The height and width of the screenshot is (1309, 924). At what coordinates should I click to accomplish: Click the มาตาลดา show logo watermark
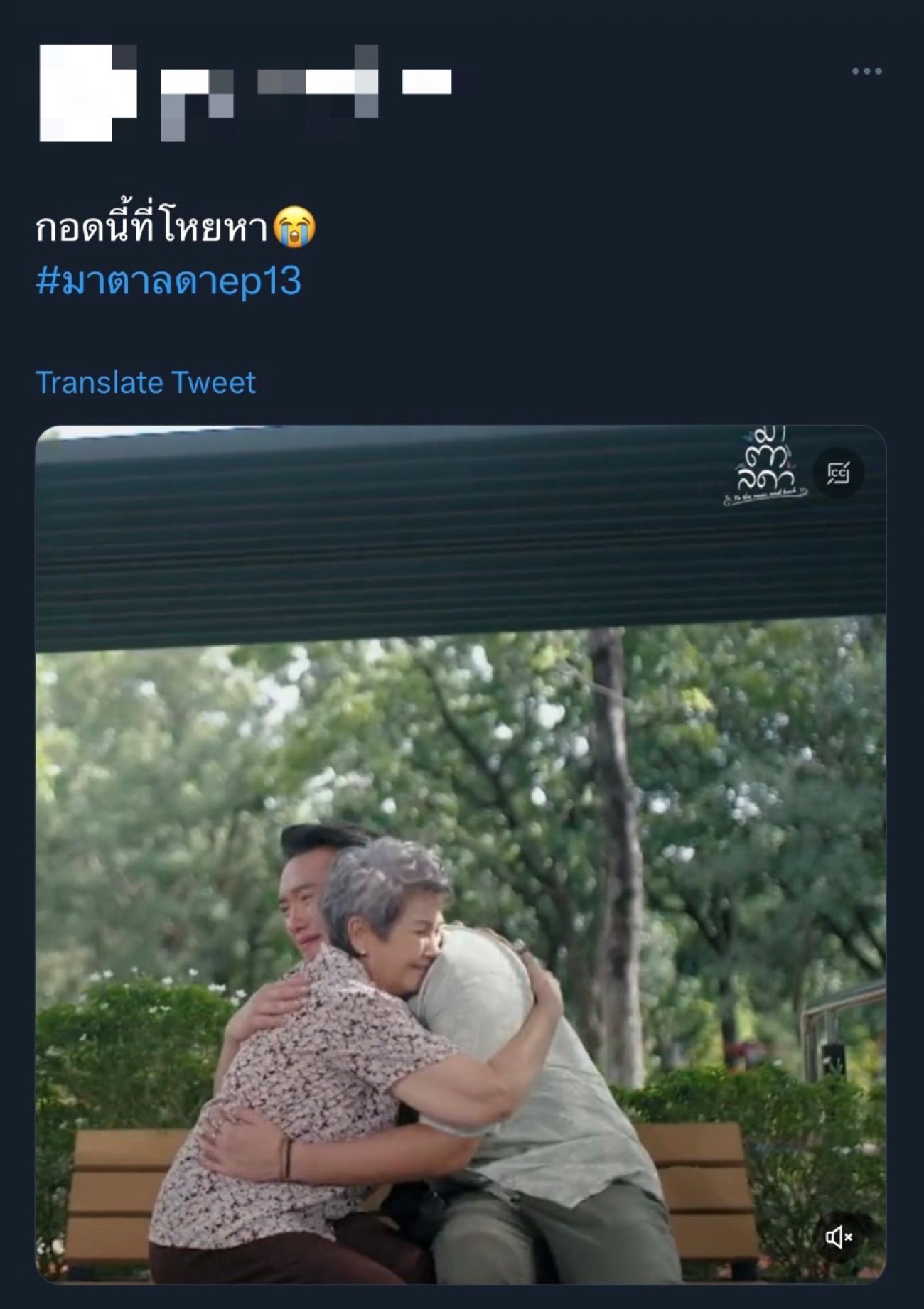(765, 467)
